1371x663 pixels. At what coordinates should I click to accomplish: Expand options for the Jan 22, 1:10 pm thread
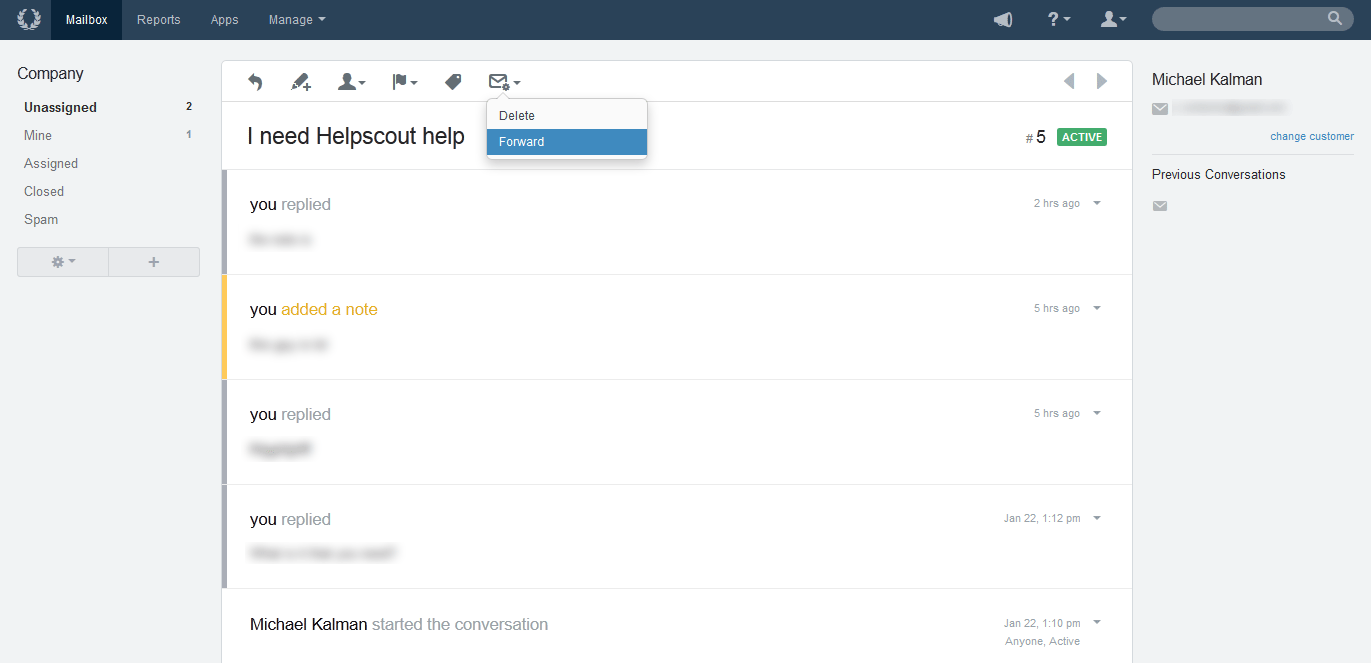pos(1097,623)
